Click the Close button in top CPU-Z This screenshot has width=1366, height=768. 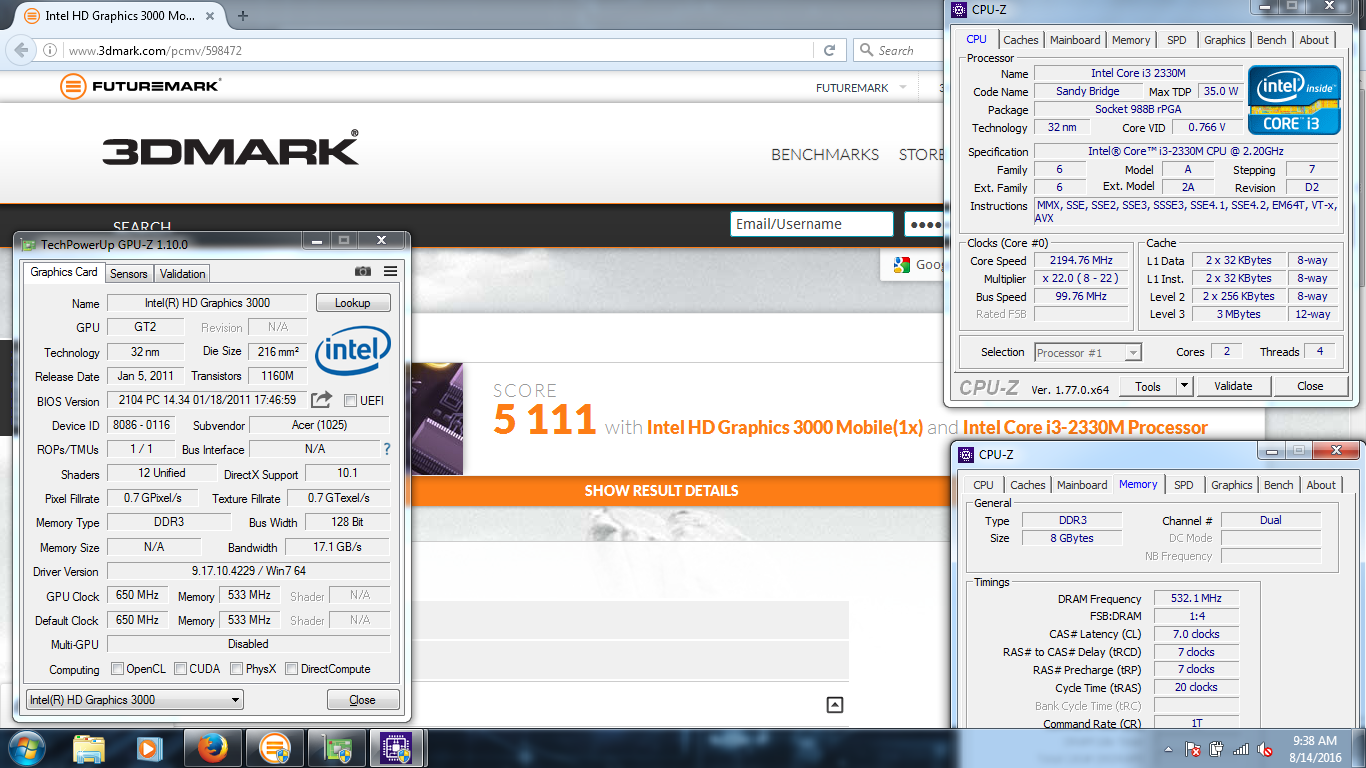click(1310, 386)
